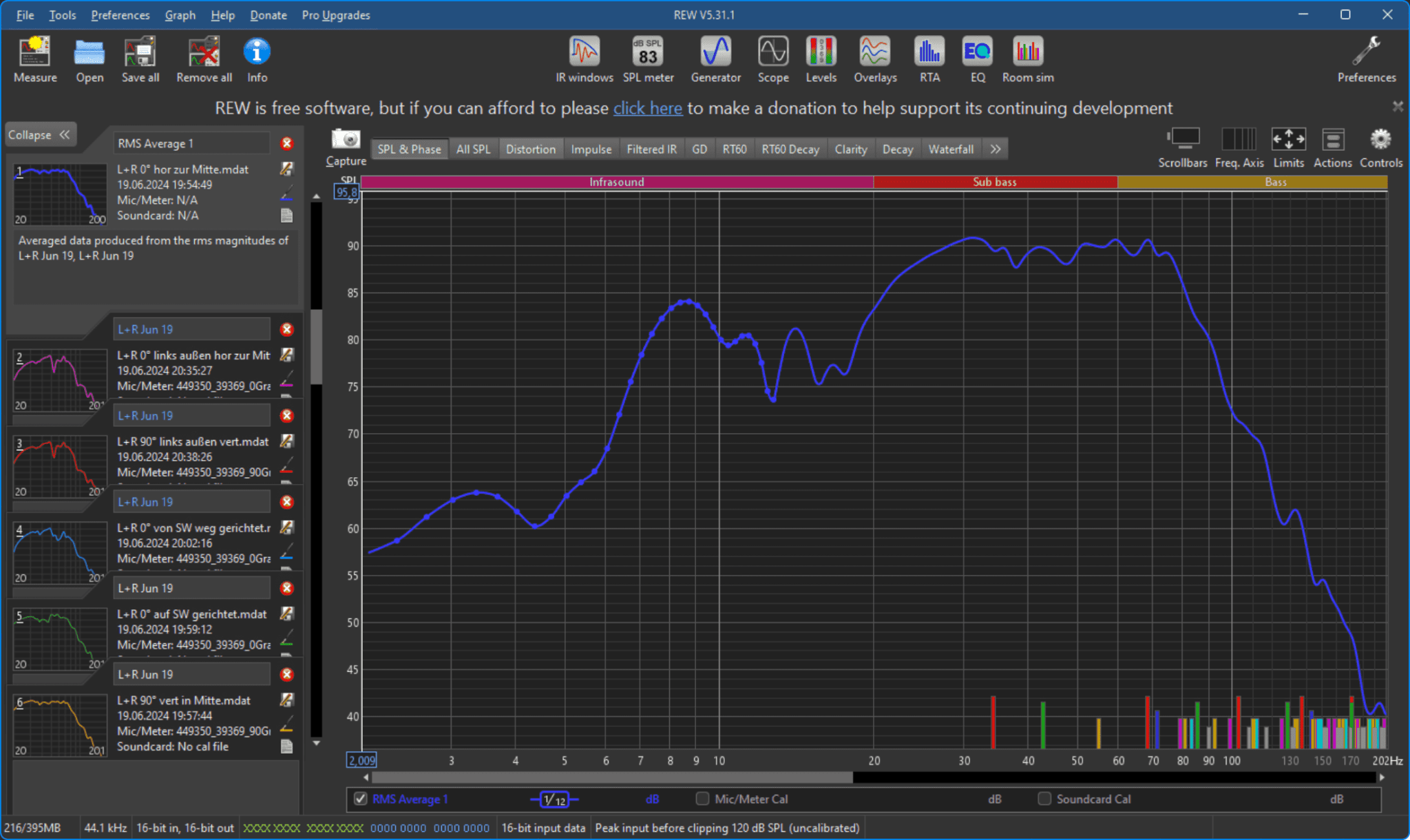1410x840 pixels.
Task: Select the Impulse tab
Action: pyautogui.click(x=591, y=149)
